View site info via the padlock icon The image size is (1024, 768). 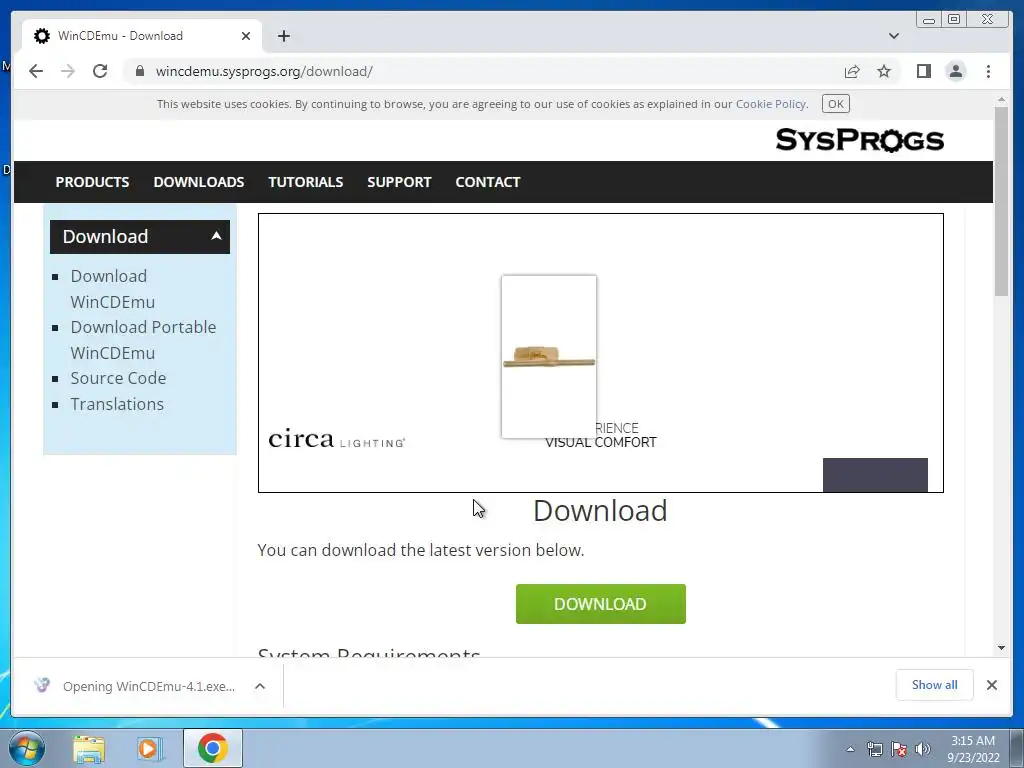coord(139,71)
